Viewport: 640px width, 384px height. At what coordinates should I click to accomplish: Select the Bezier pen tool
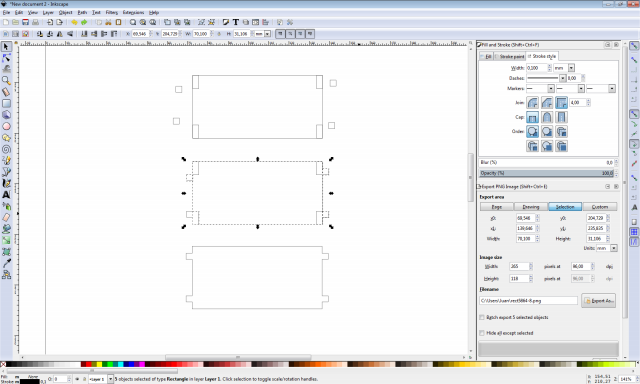click(x=6, y=172)
